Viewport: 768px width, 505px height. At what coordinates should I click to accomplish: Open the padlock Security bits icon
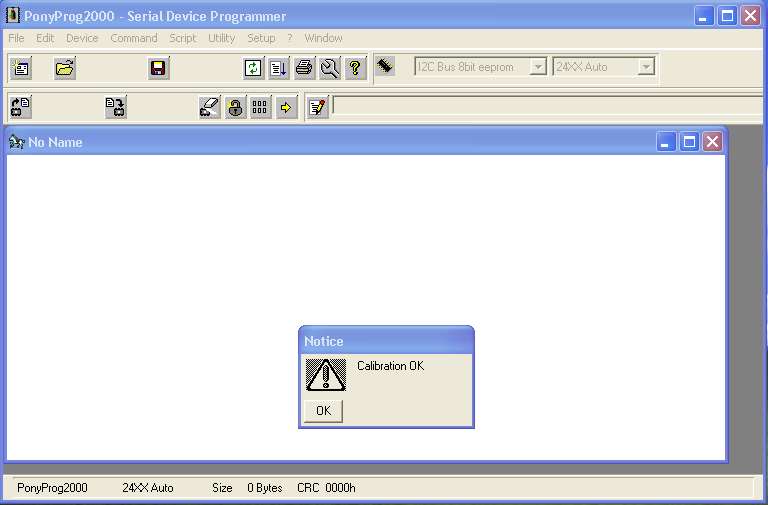click(235, 106)
